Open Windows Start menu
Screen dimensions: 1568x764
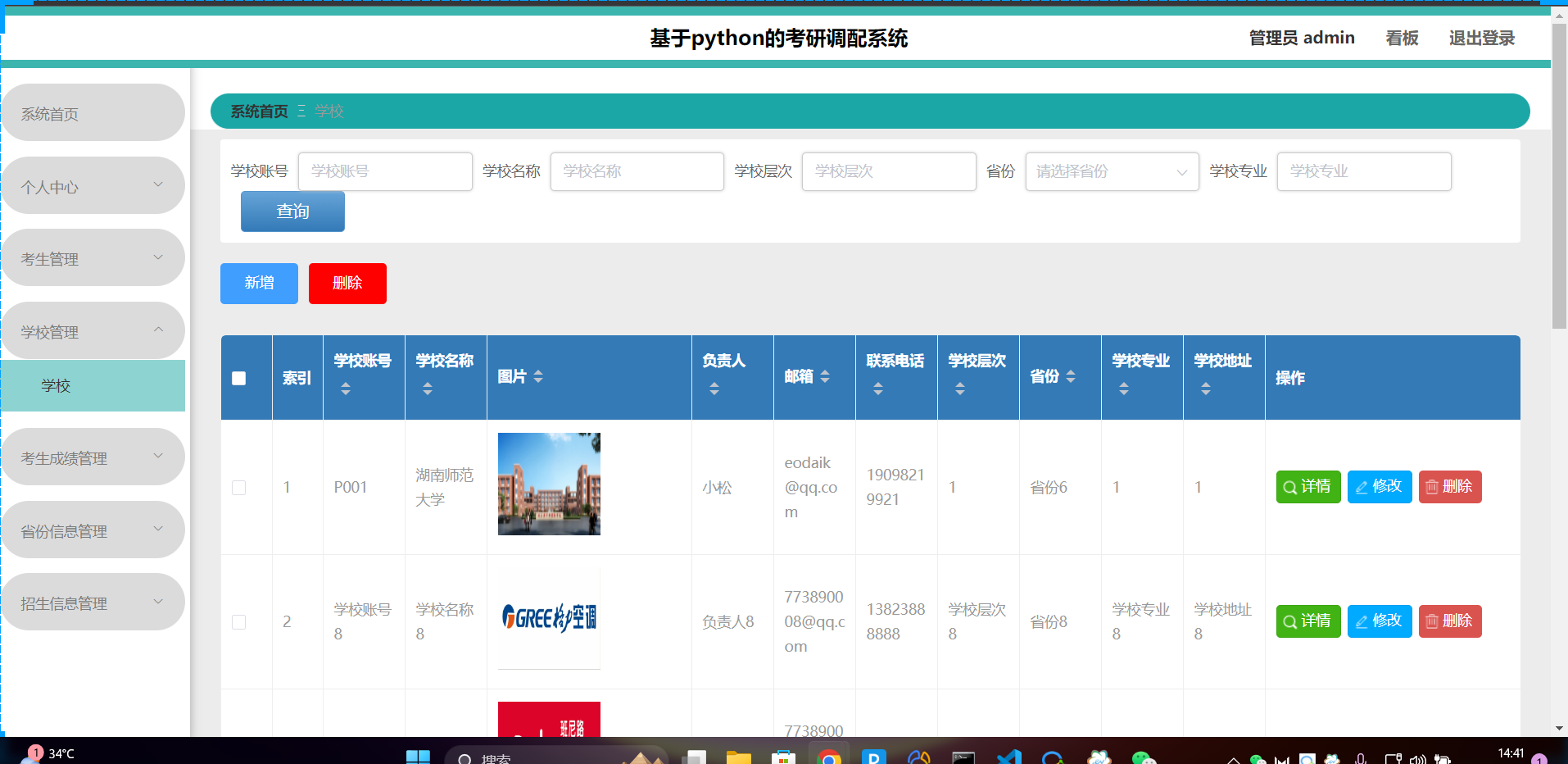pos(418,757)
